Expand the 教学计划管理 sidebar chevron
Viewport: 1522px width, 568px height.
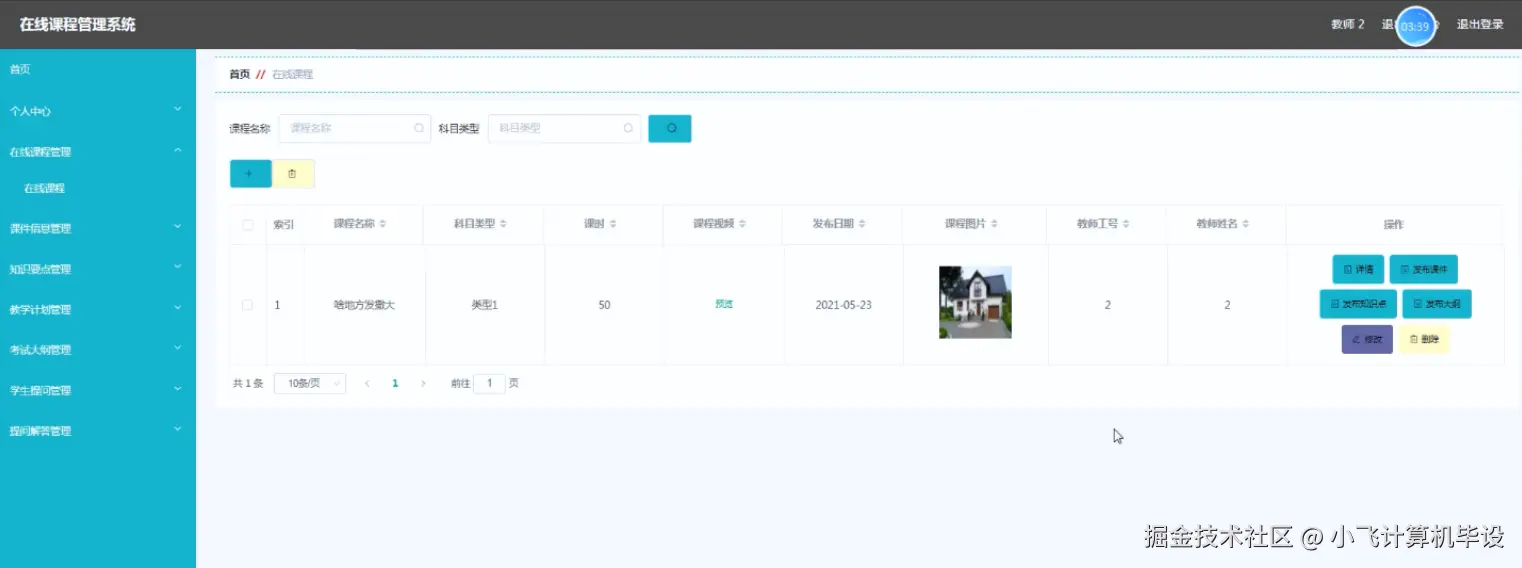(x=177, y=307)
